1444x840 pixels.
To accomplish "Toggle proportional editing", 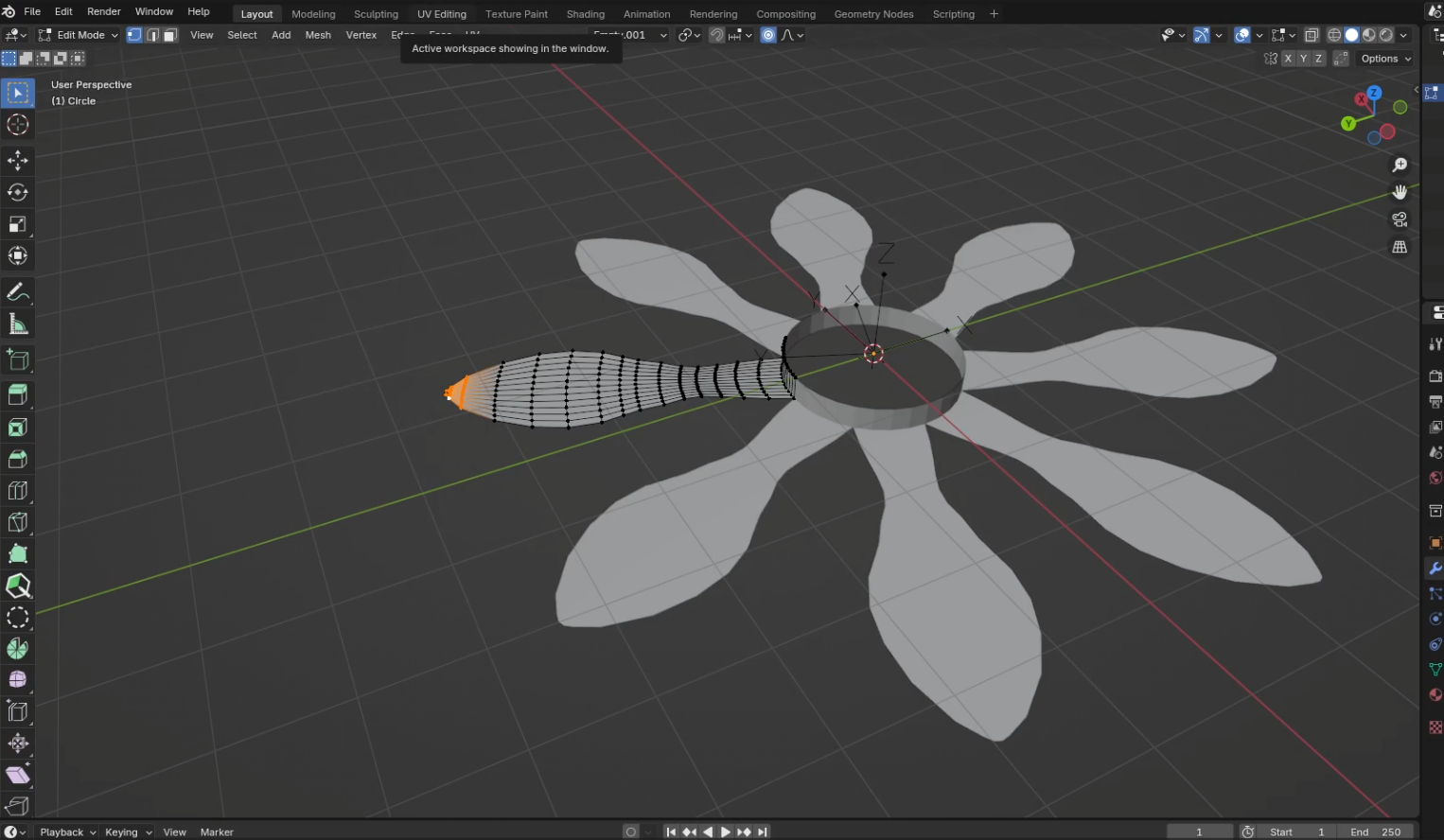I will [x=768, y=35].
